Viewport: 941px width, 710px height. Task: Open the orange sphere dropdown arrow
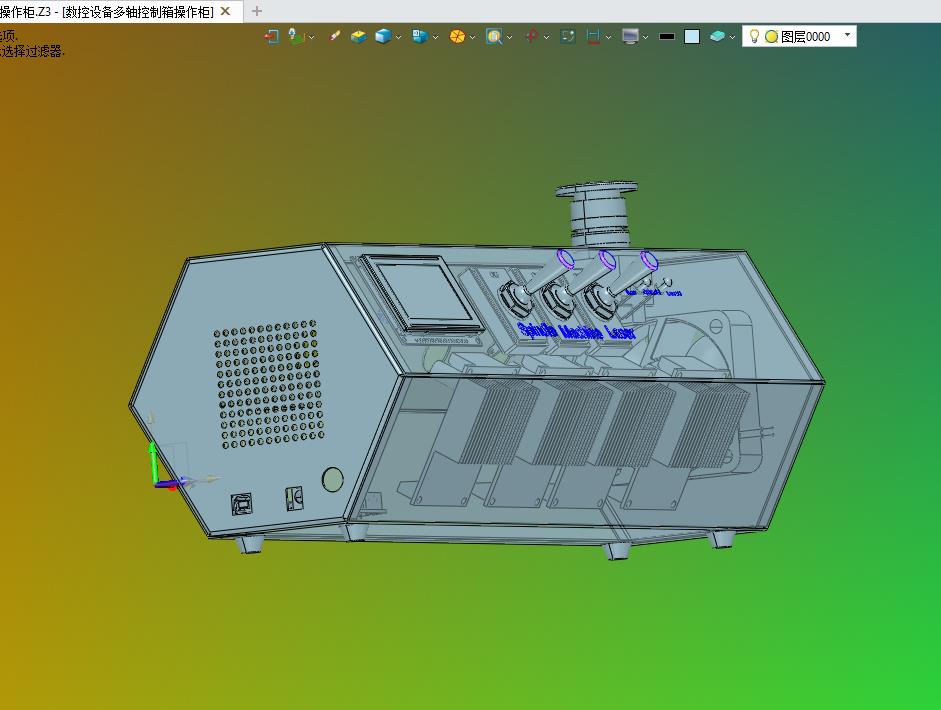click(473, 37)
